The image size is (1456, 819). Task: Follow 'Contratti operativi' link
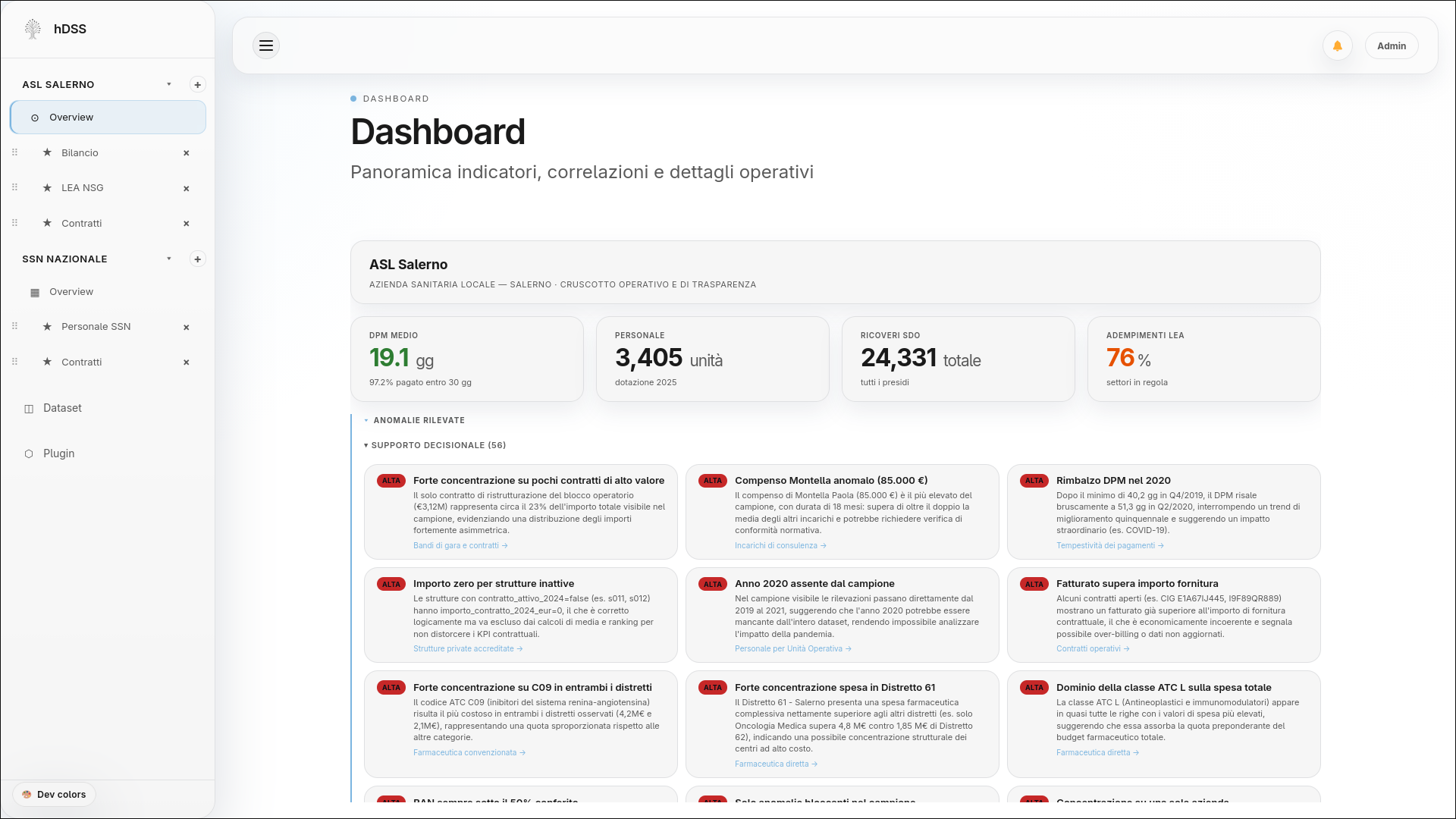[1093, 649]
